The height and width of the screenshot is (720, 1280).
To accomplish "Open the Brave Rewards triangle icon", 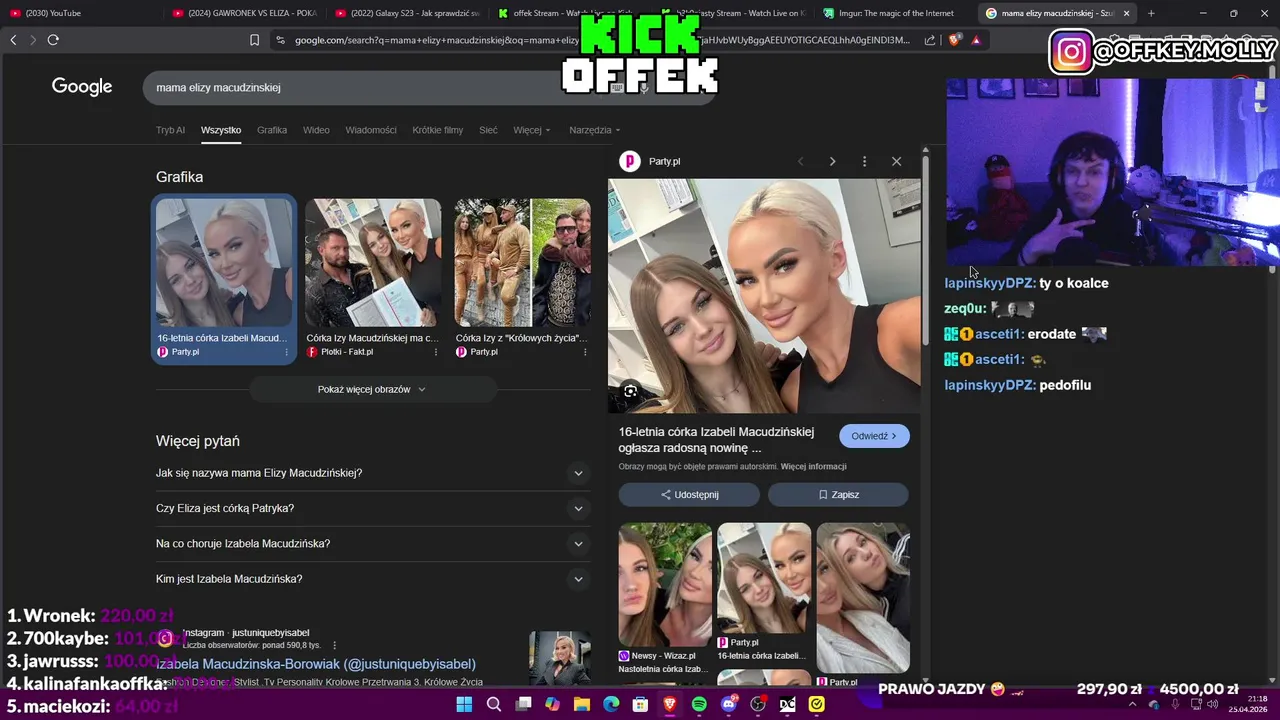I will coord(976,40).
